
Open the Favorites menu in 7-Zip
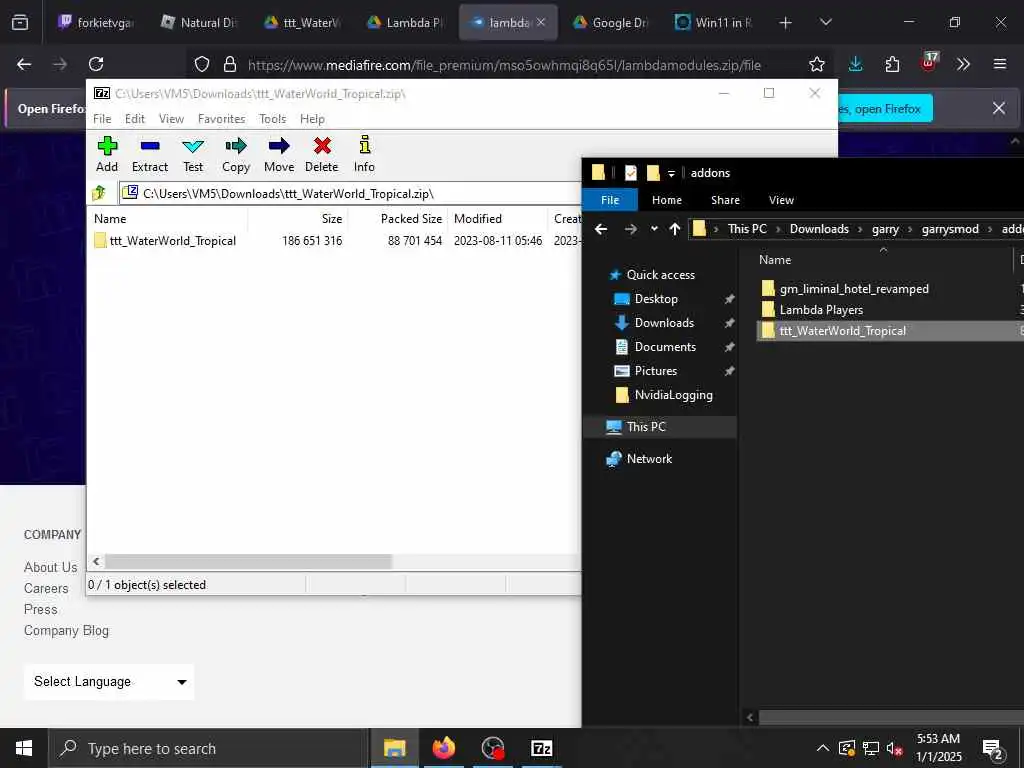[x=221, y=119]
